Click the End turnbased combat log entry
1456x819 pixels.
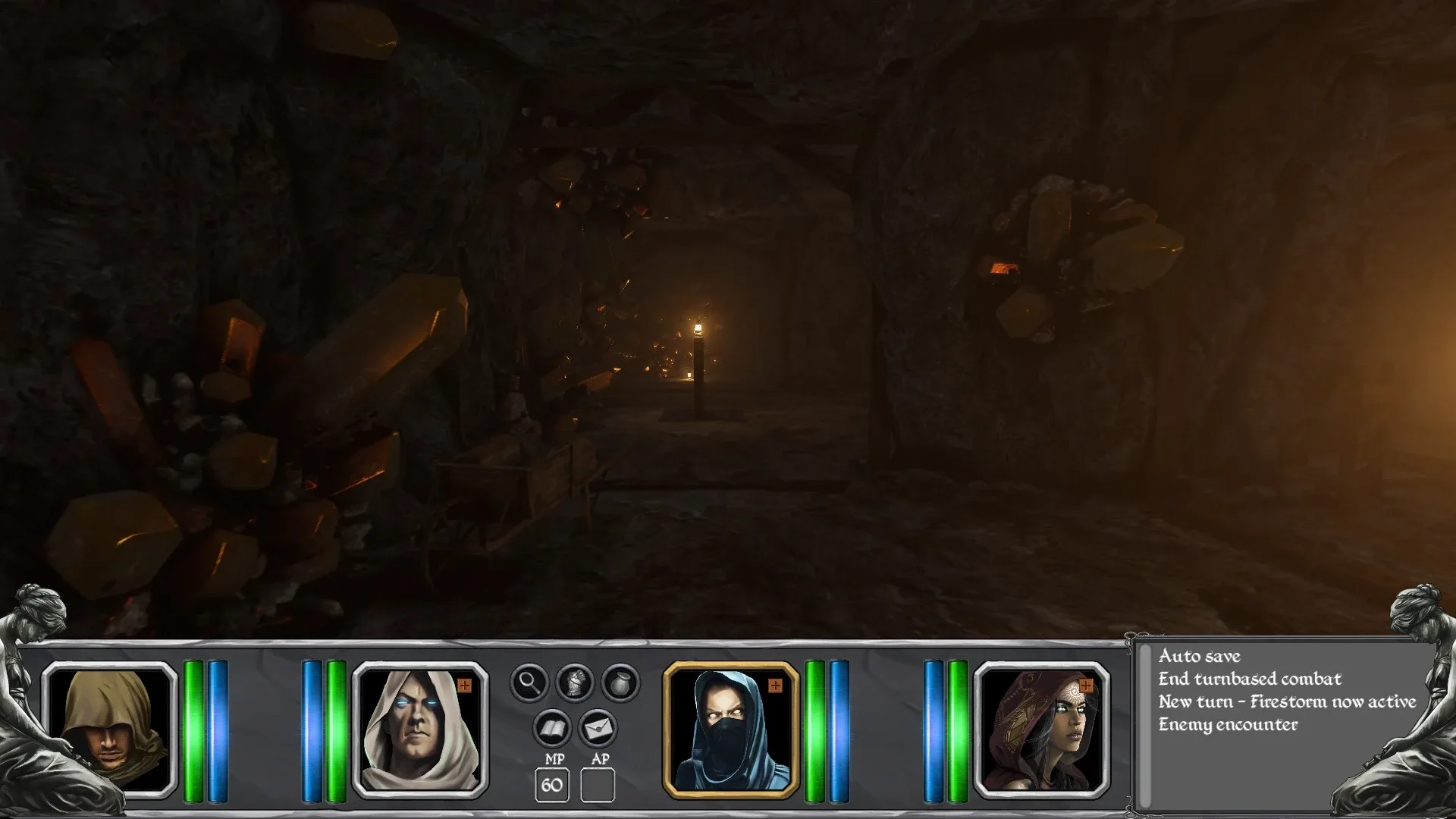tap(1249, 679)
